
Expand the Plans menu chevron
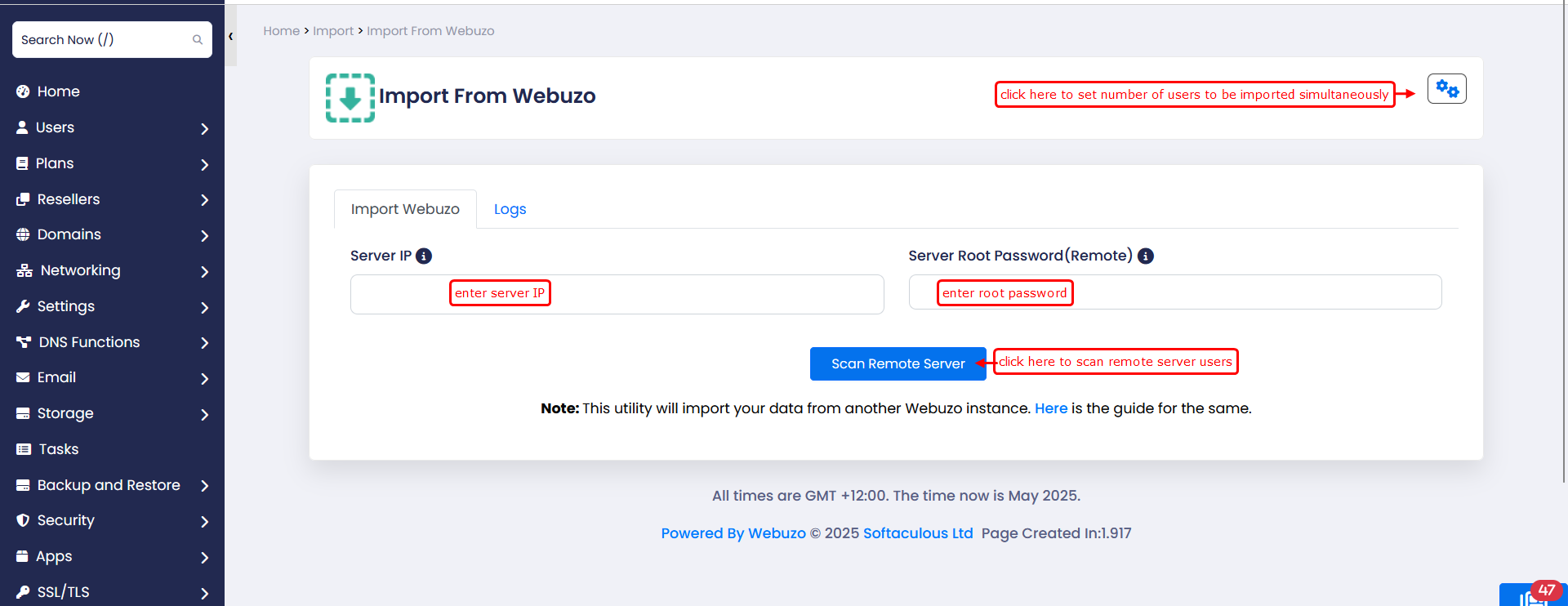click(x=205, y=164)
